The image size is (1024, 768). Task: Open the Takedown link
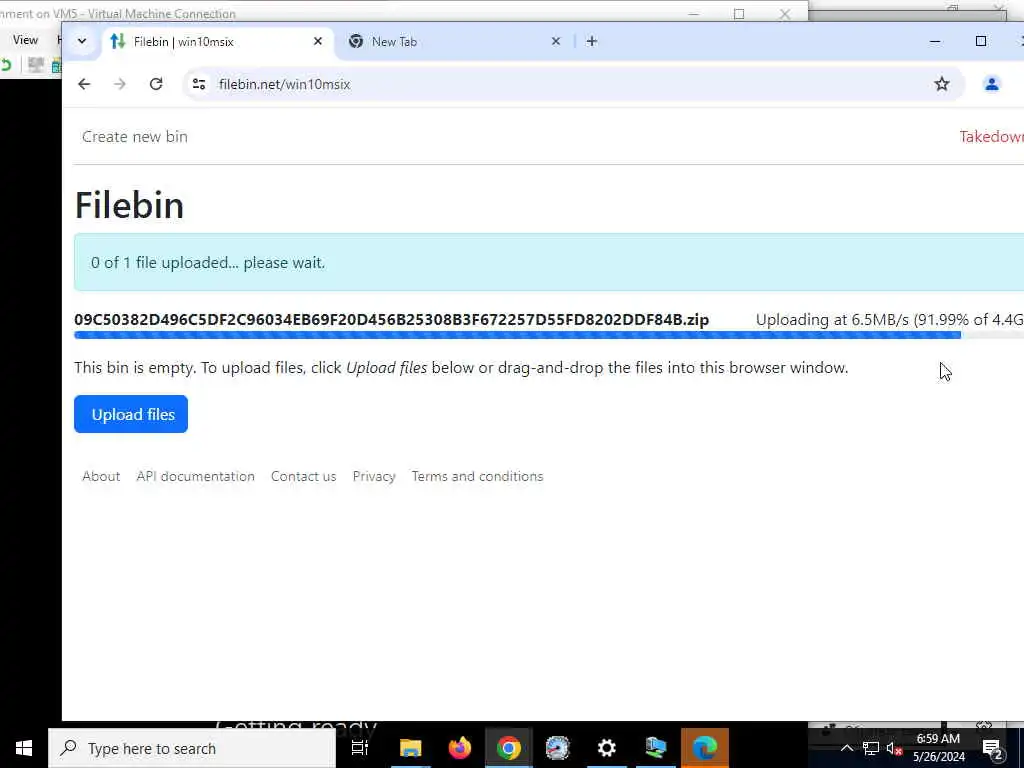[991, 136]
